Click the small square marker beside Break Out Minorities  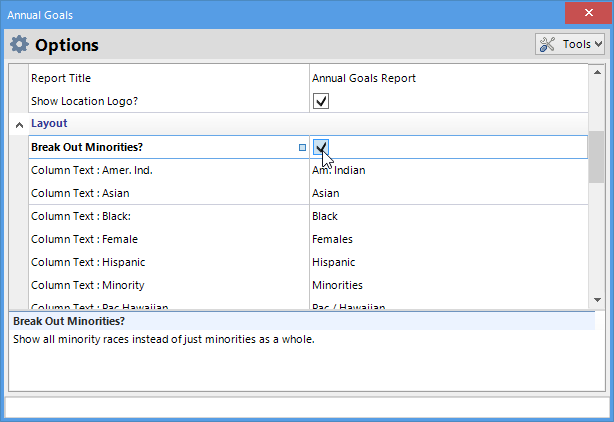(x=303, y=148)
